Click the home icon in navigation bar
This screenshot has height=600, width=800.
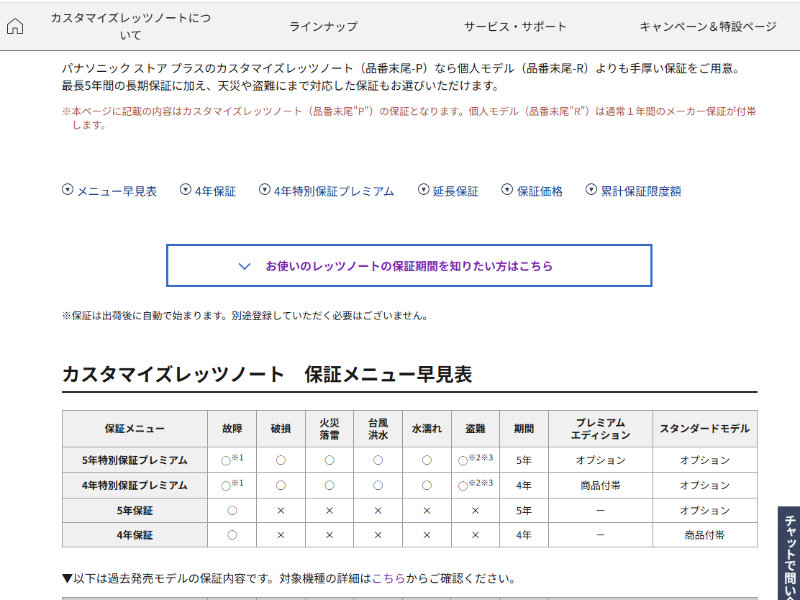click(15, 27)
